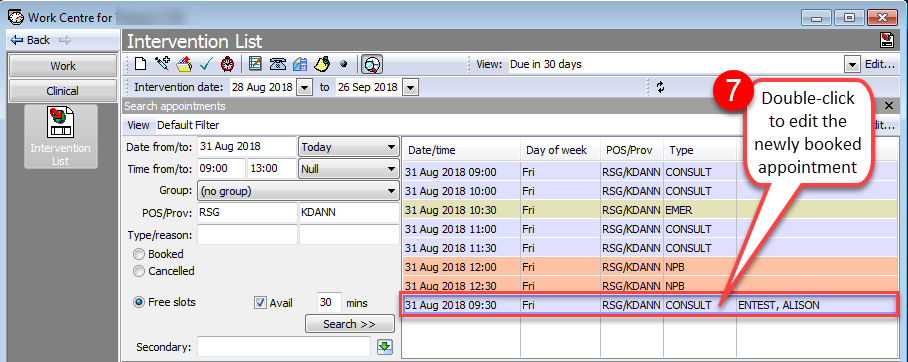
Task: Click the telephone toolbar icon
Action: 277,64
